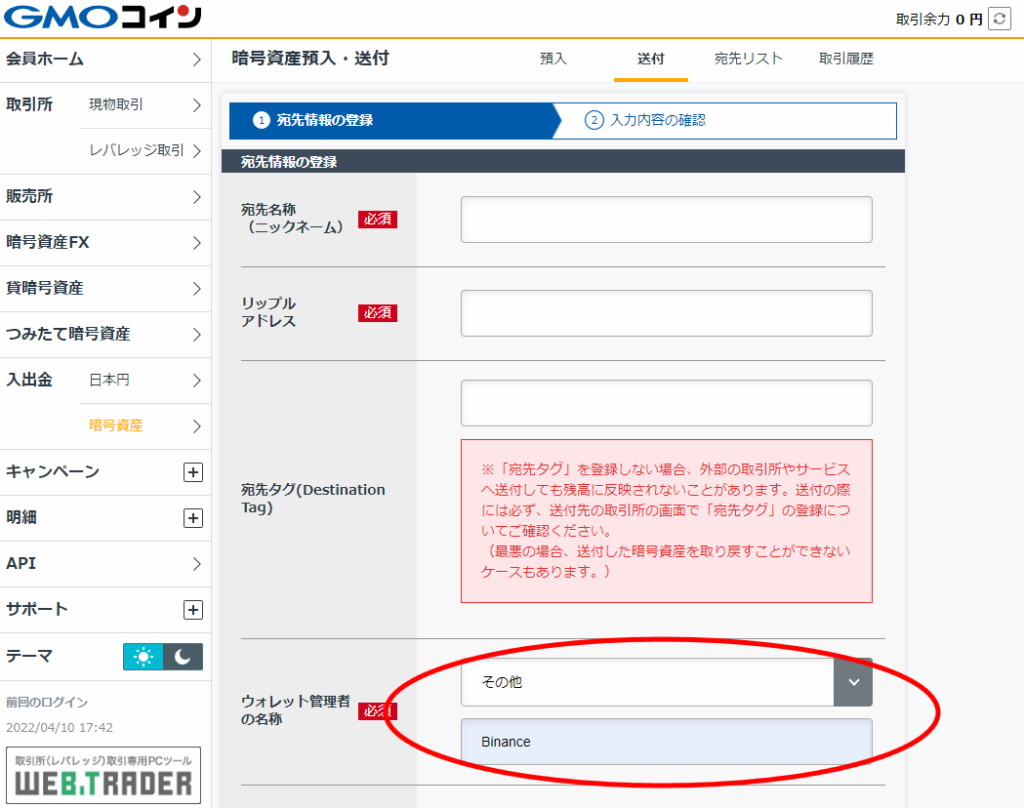
Task: Click the 販売所 chevron arrow
Action: coord(197,197)
